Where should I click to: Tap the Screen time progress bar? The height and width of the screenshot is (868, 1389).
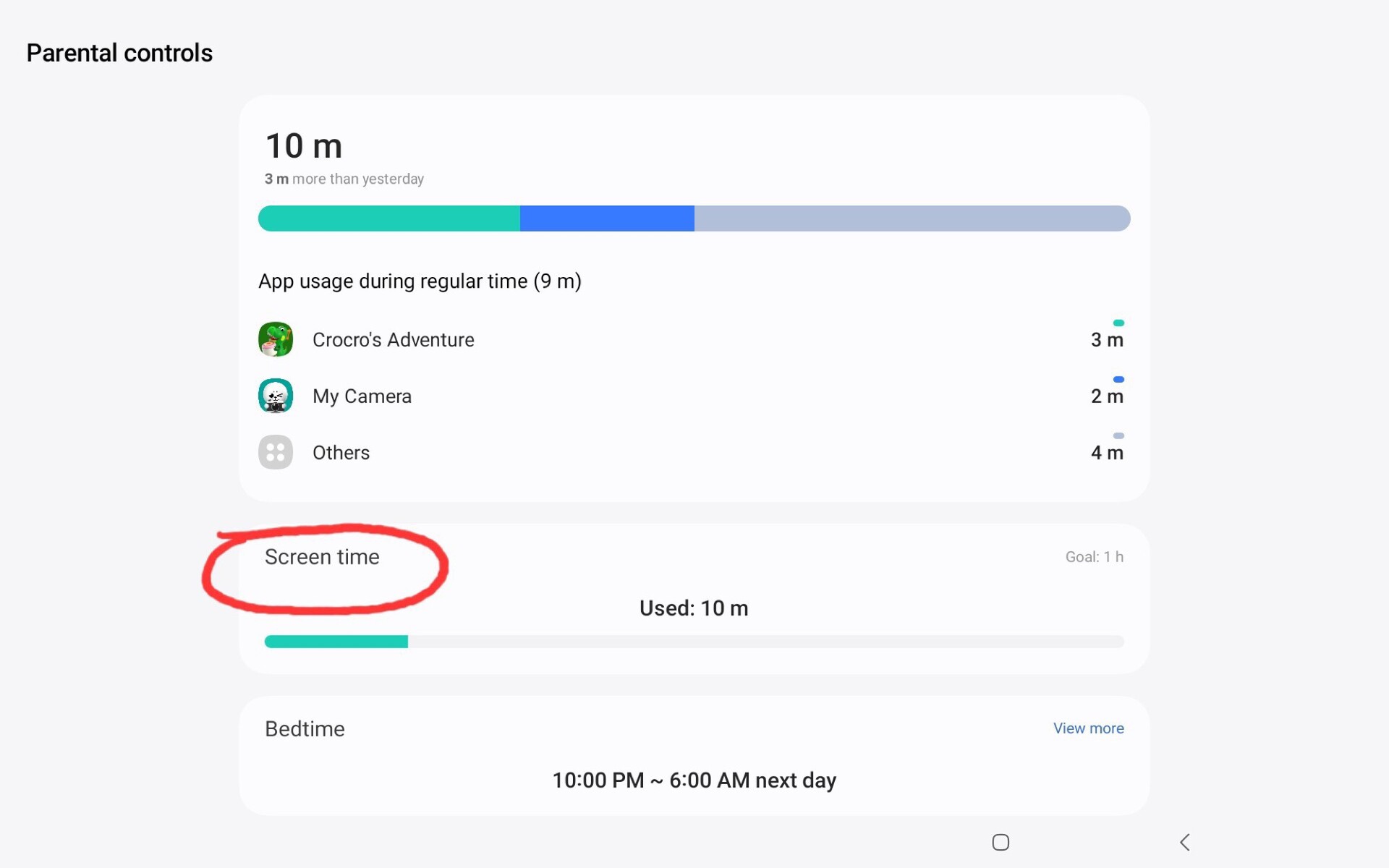pos(693,642)
